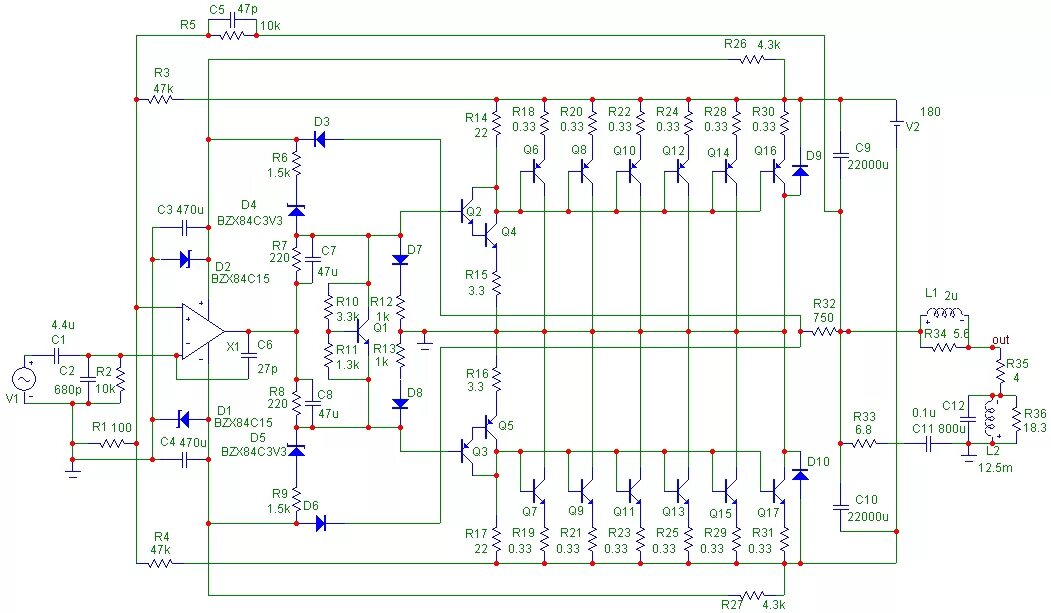
Task: Select the V1 AC voltage source
Action: [21, 380]
